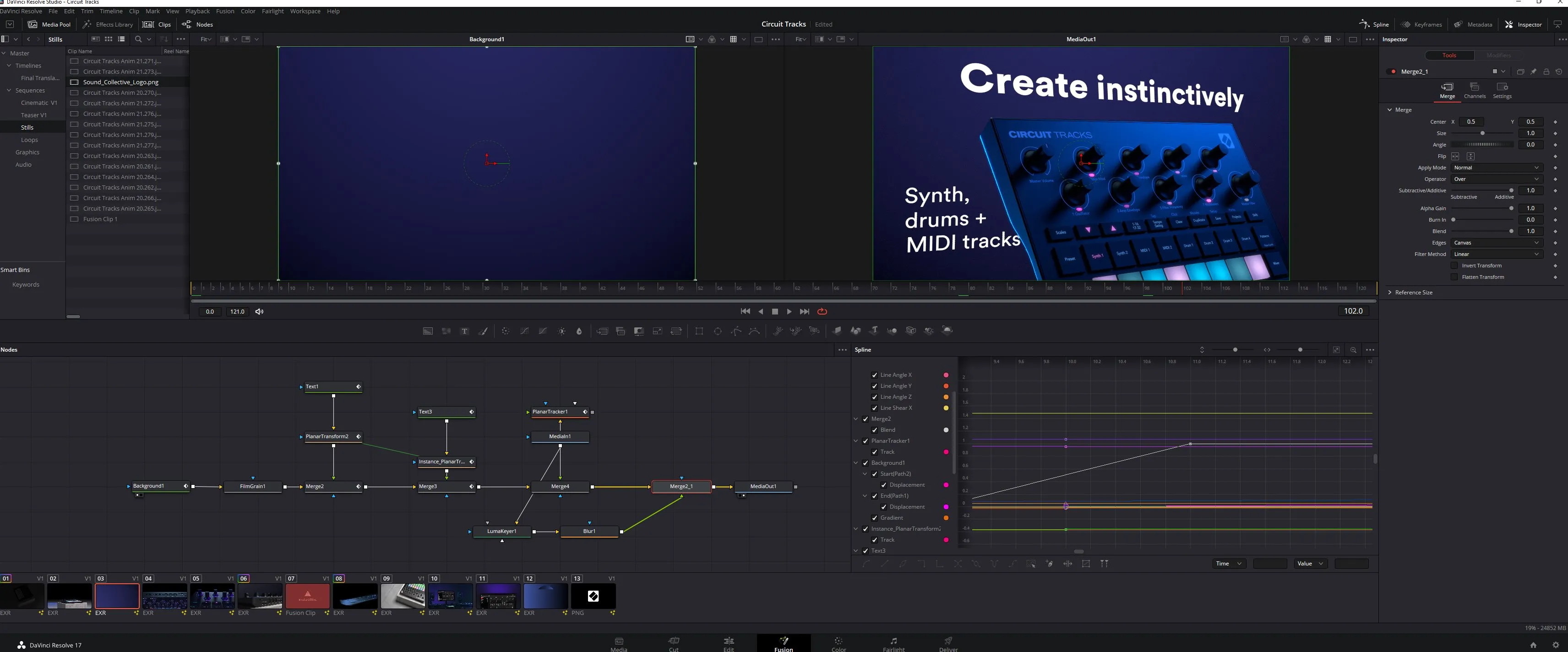Add a Shape 3D node from the toolbar
1568x652 pixels.
(855, 331)
